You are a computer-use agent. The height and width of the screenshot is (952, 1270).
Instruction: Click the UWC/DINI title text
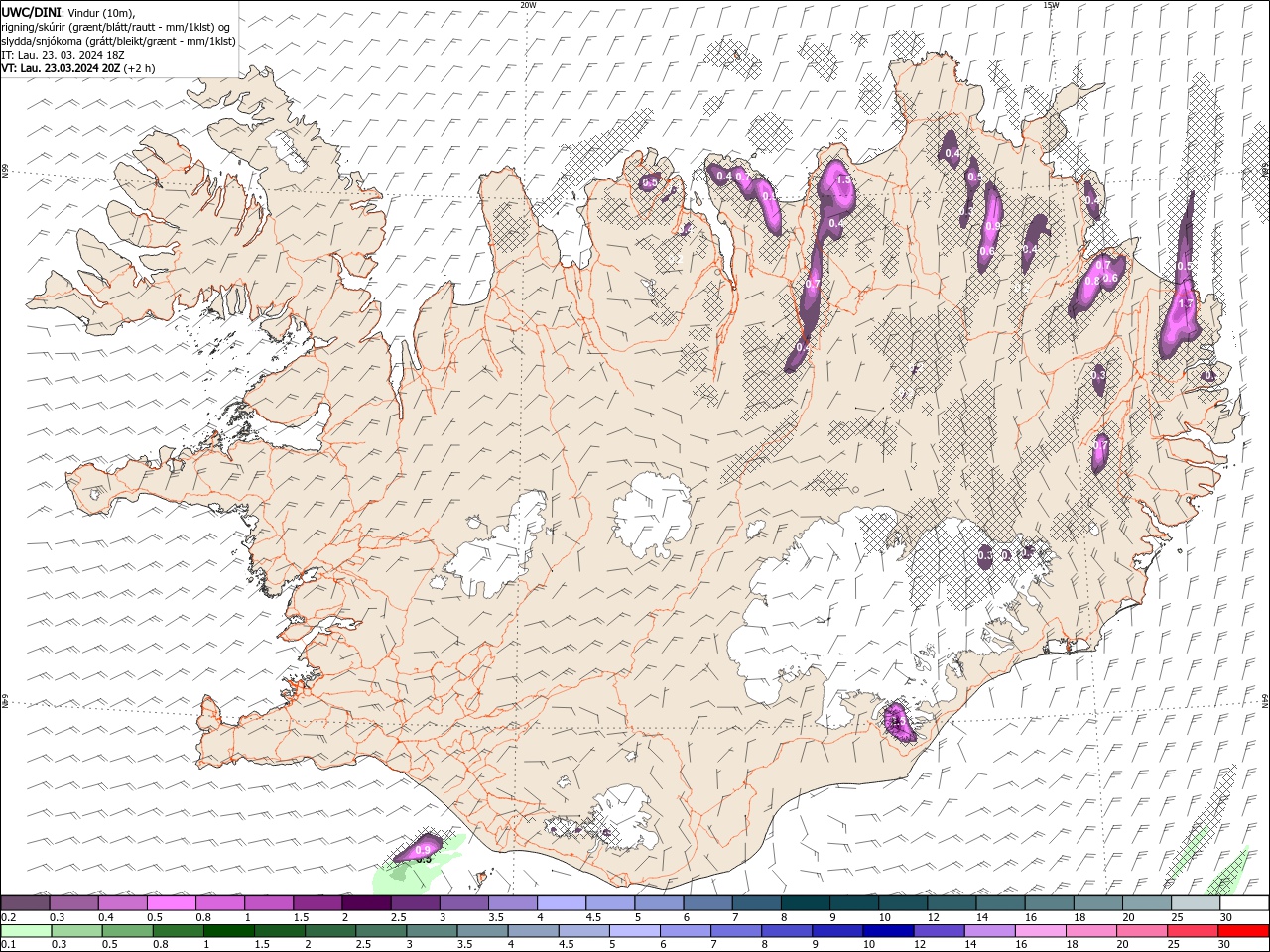click(x=31, y=12)
